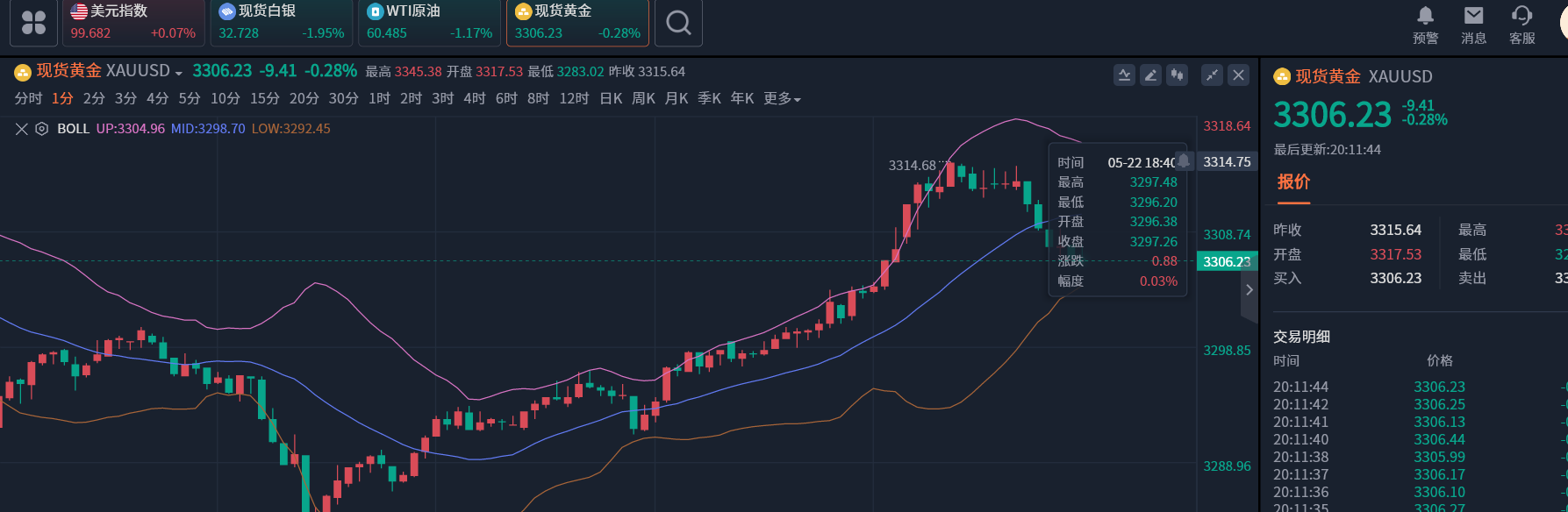Switch to the 15分 timeframe
The width and height of the screenshot is (1568, 512).
pos(264,99)
